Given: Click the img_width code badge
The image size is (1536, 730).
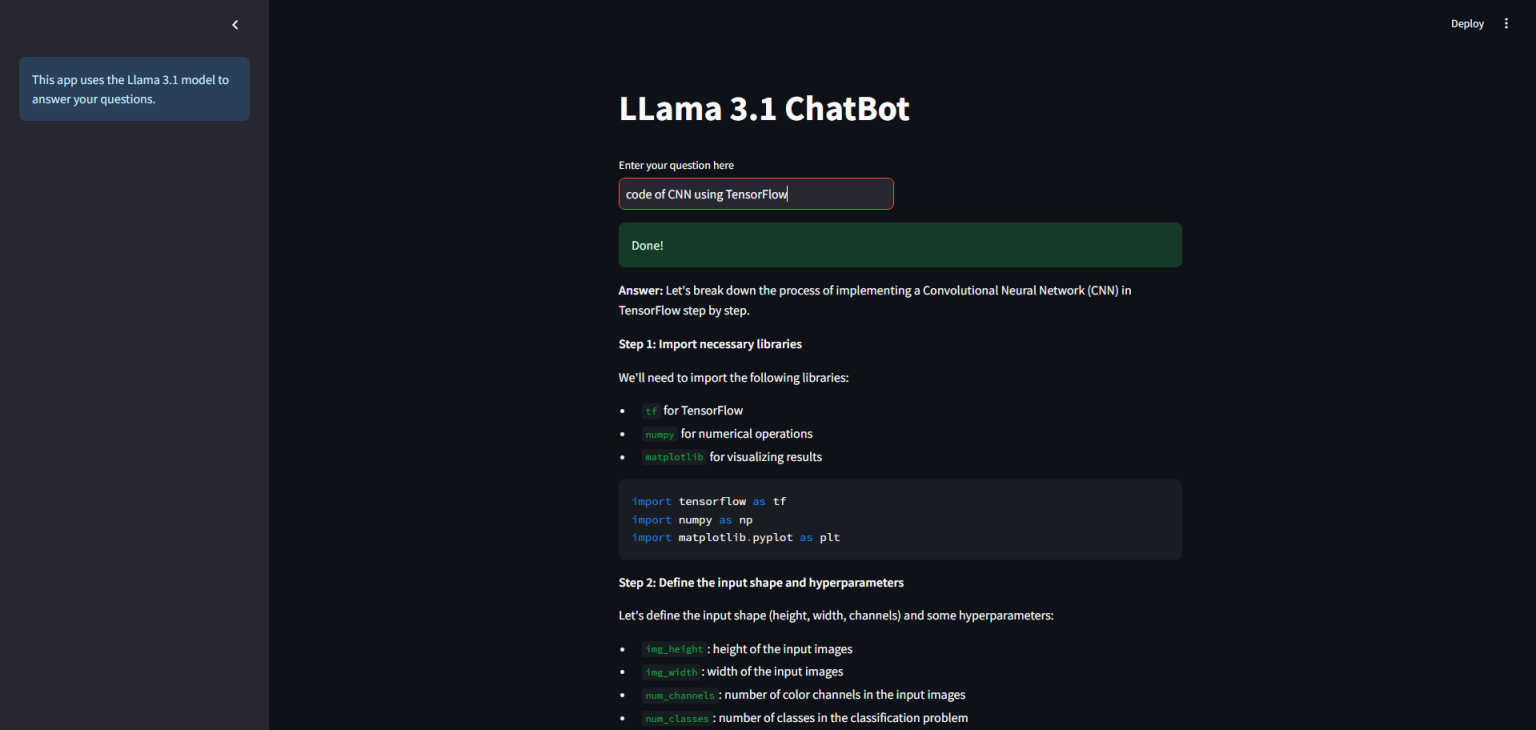Looking at the screenshot, I should click(671, 671).
